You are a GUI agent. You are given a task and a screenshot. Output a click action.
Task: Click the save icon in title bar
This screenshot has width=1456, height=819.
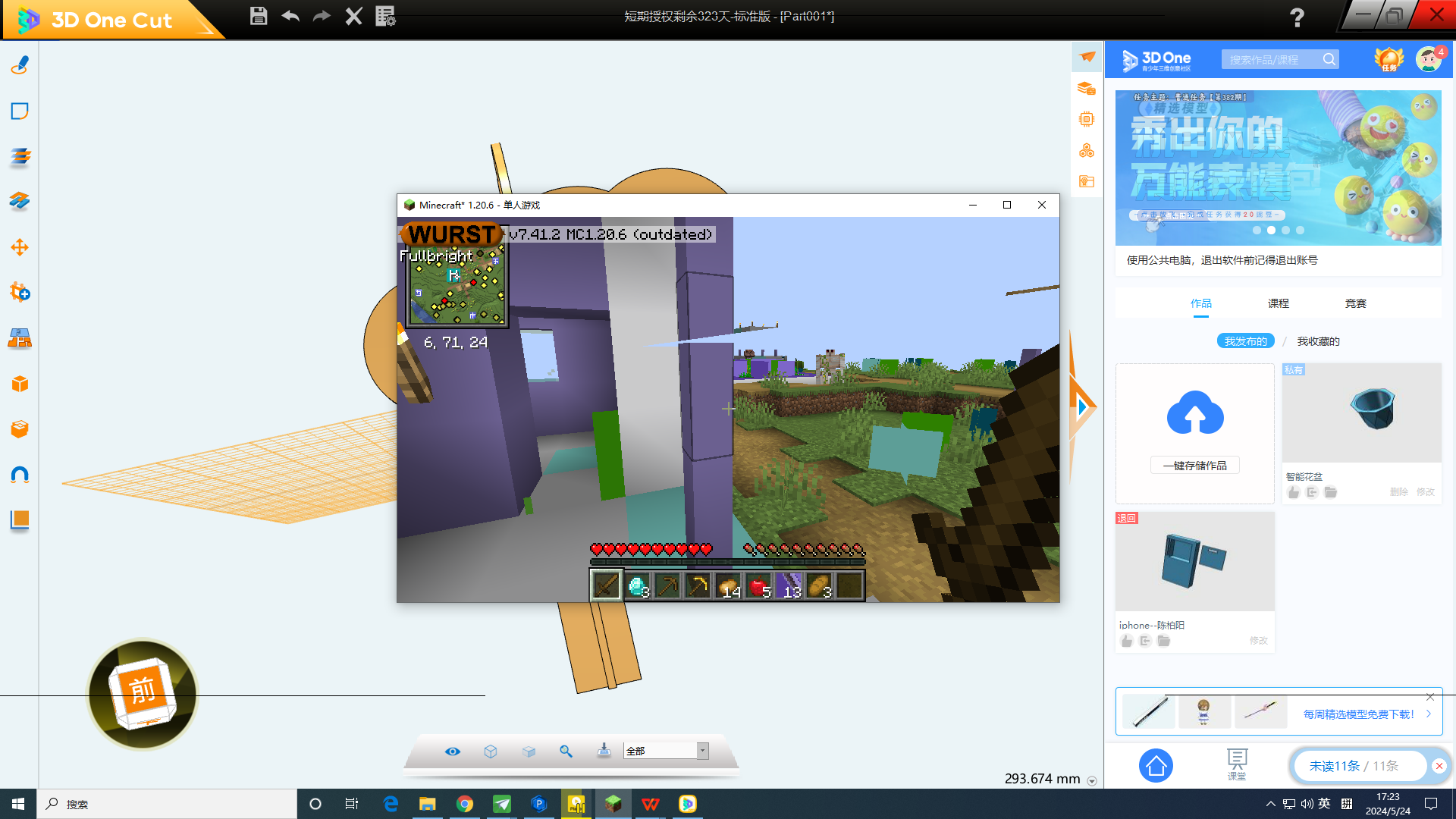259,16
